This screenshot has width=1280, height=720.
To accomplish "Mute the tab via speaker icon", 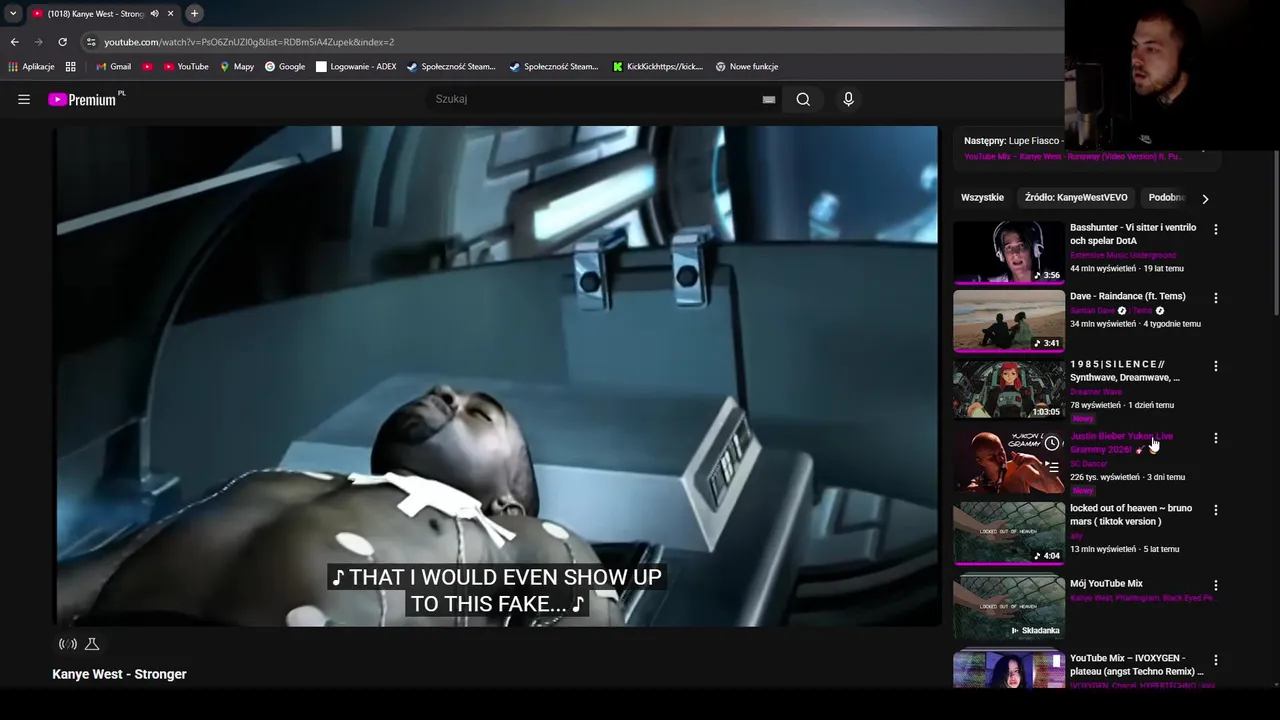I will coord(154,14).
